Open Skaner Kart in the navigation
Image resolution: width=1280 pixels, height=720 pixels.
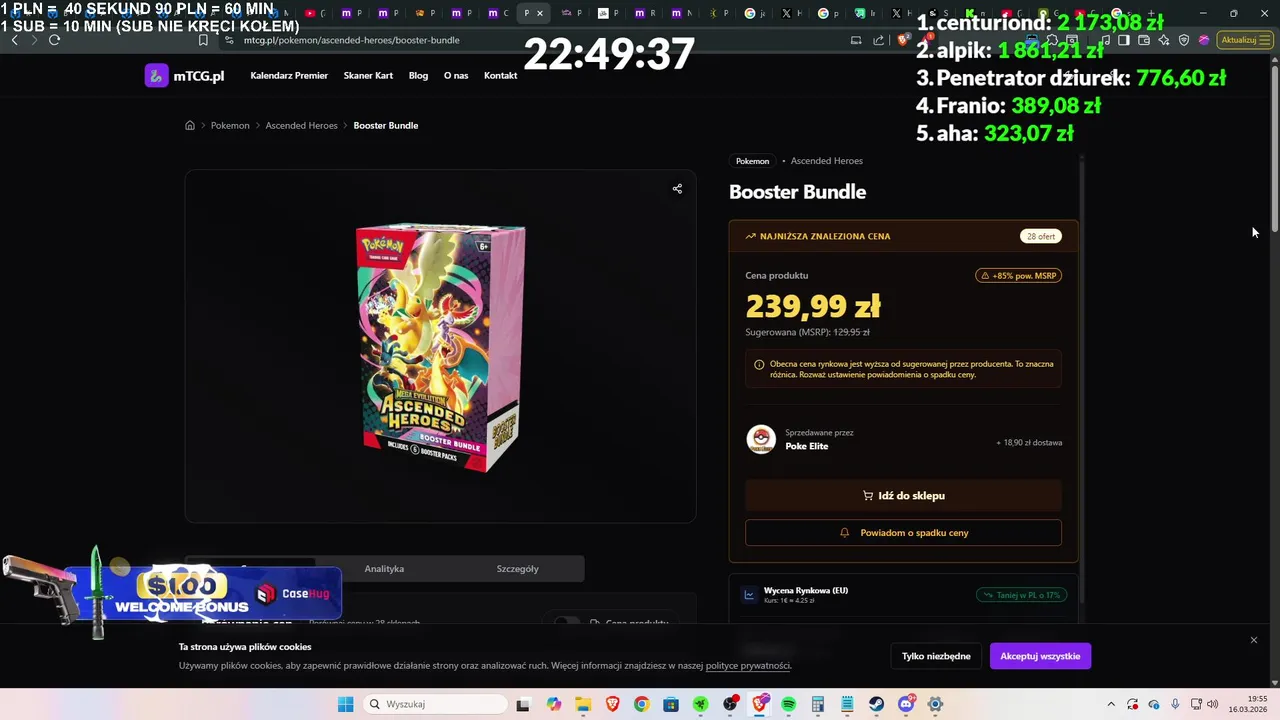pyautogui.click(x=368, y=76)
